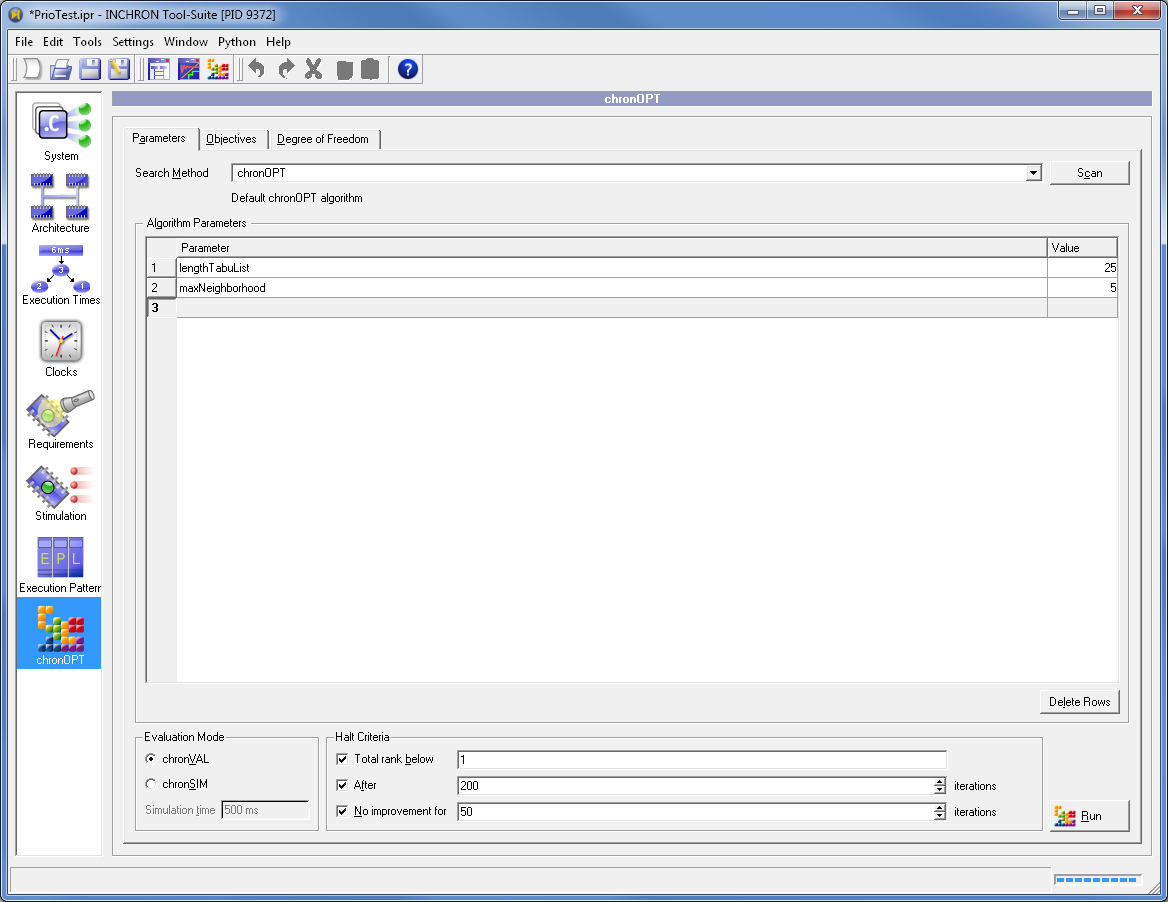This screenshot has height=902, width=1168.
Task: Open the Edit menu
Action: tap(53, 42)
